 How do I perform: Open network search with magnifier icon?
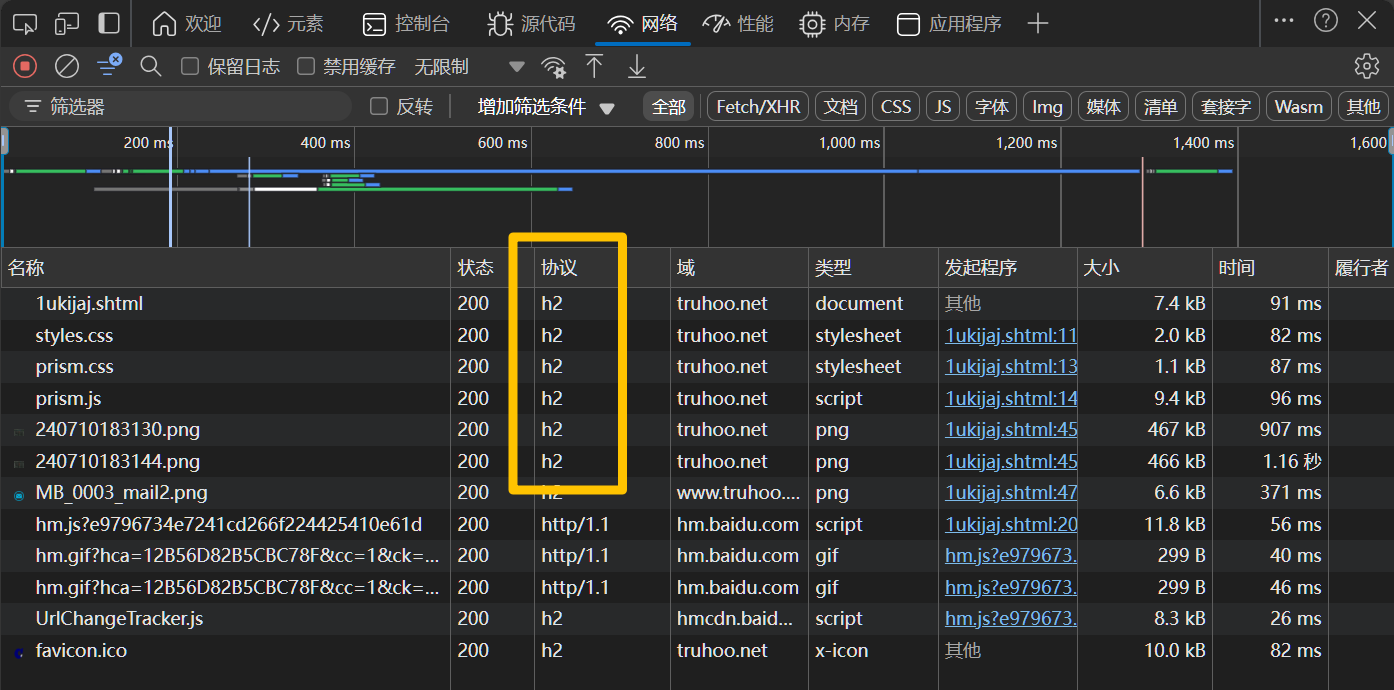pyautogui.click(x=151, y=67)
